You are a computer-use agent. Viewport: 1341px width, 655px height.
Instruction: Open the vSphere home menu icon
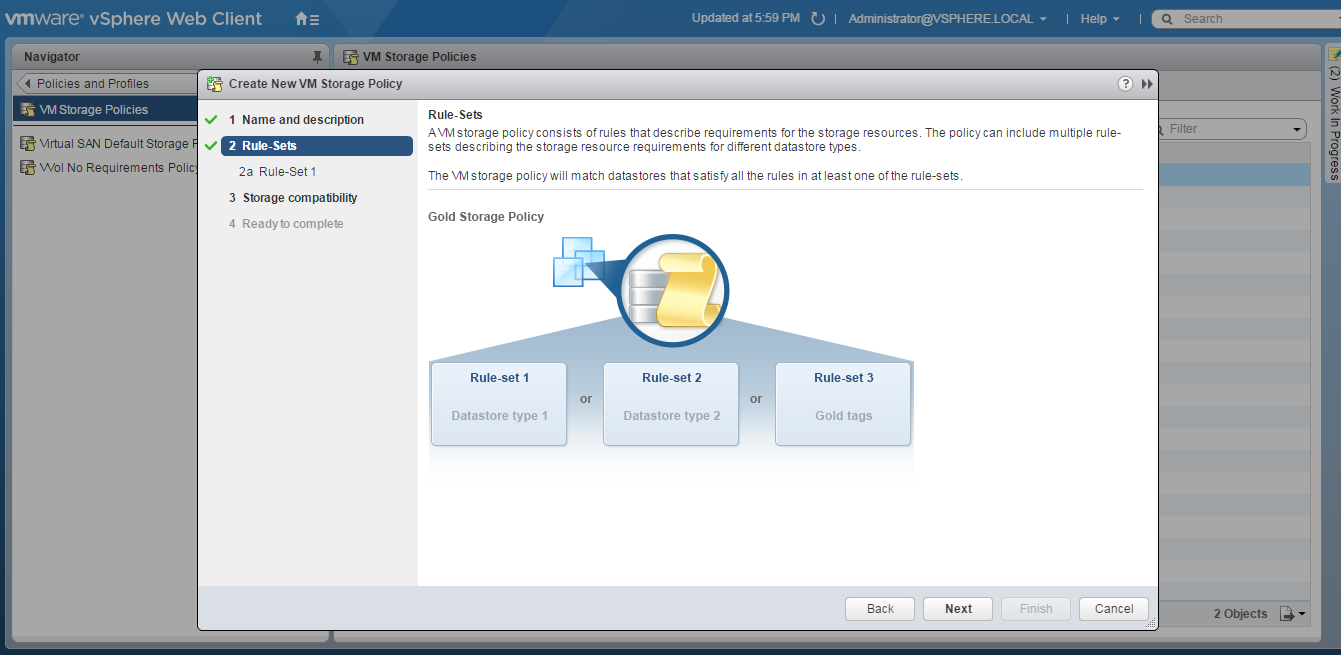307,19
